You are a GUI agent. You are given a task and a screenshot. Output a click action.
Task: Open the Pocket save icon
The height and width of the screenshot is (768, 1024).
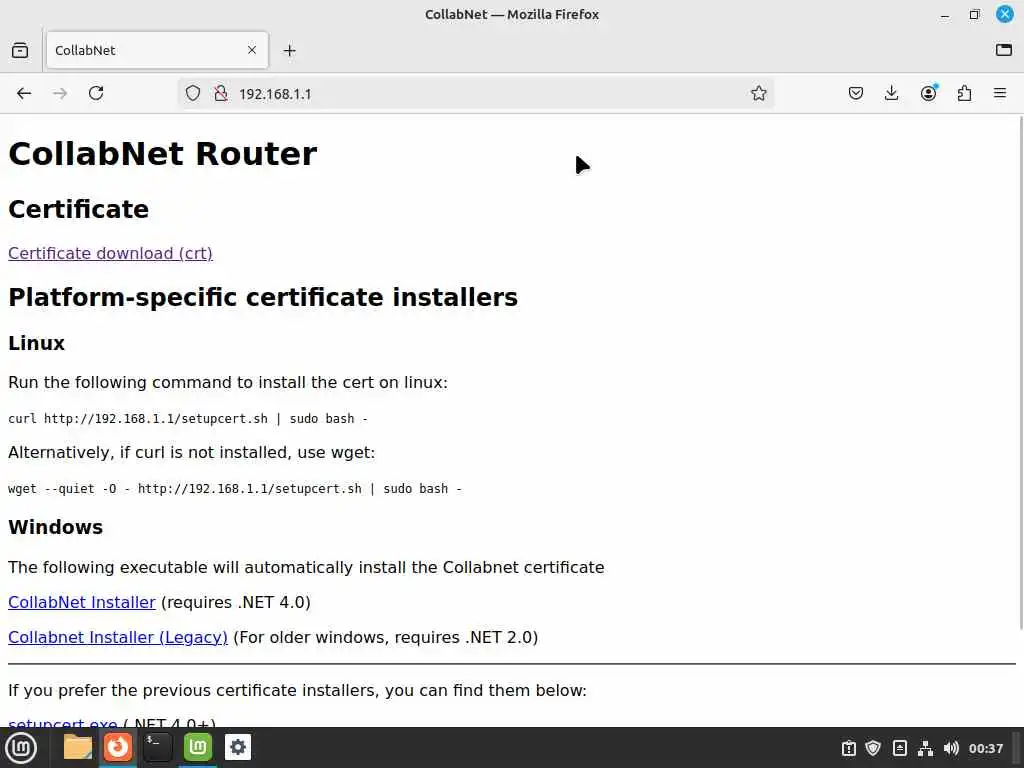(x=856, y=93)
